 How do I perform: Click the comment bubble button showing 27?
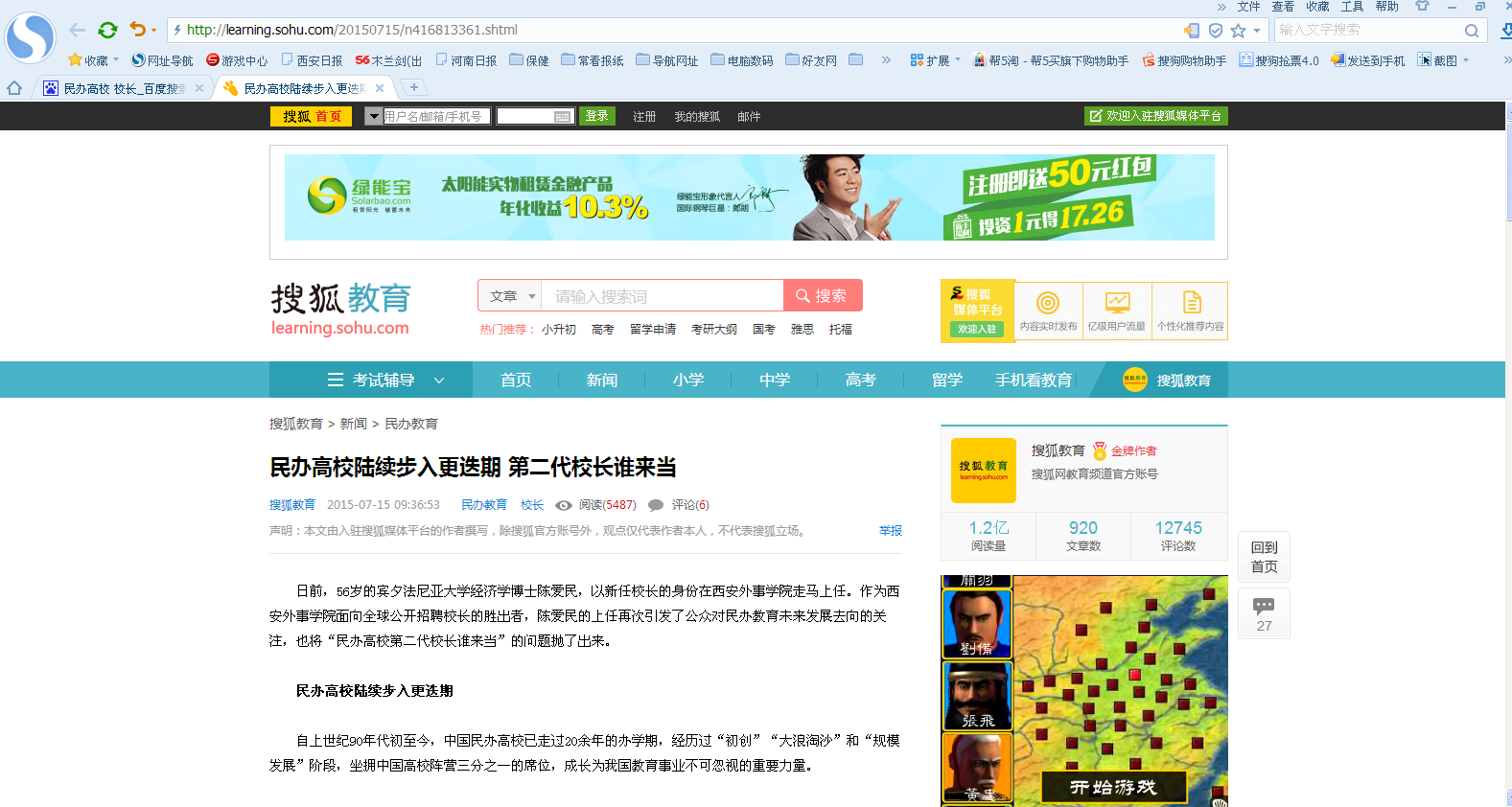pyautogui.click(x=1264, y=613)
